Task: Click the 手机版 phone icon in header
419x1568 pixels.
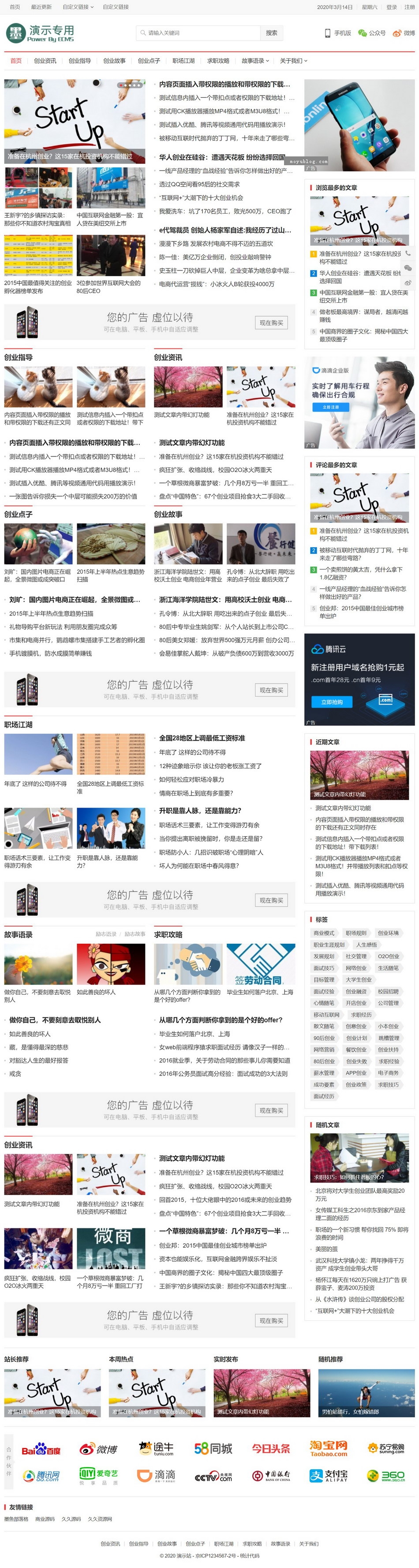Action: pos(328,33)
